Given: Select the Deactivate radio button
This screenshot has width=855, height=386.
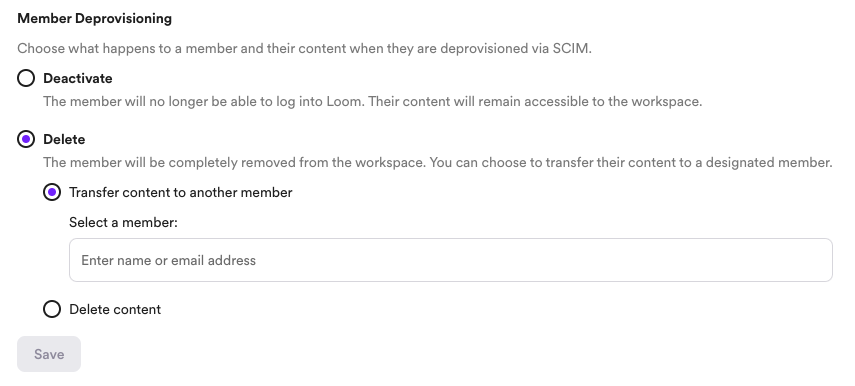Looking at the screenshot, I should (26, 79).
